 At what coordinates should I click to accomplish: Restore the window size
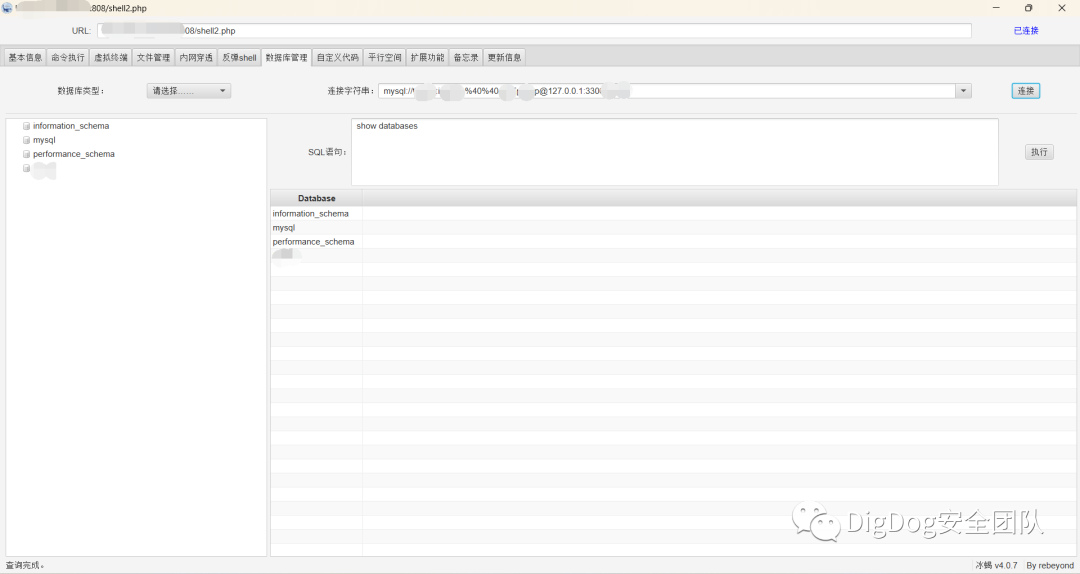tap(1028, 8)
